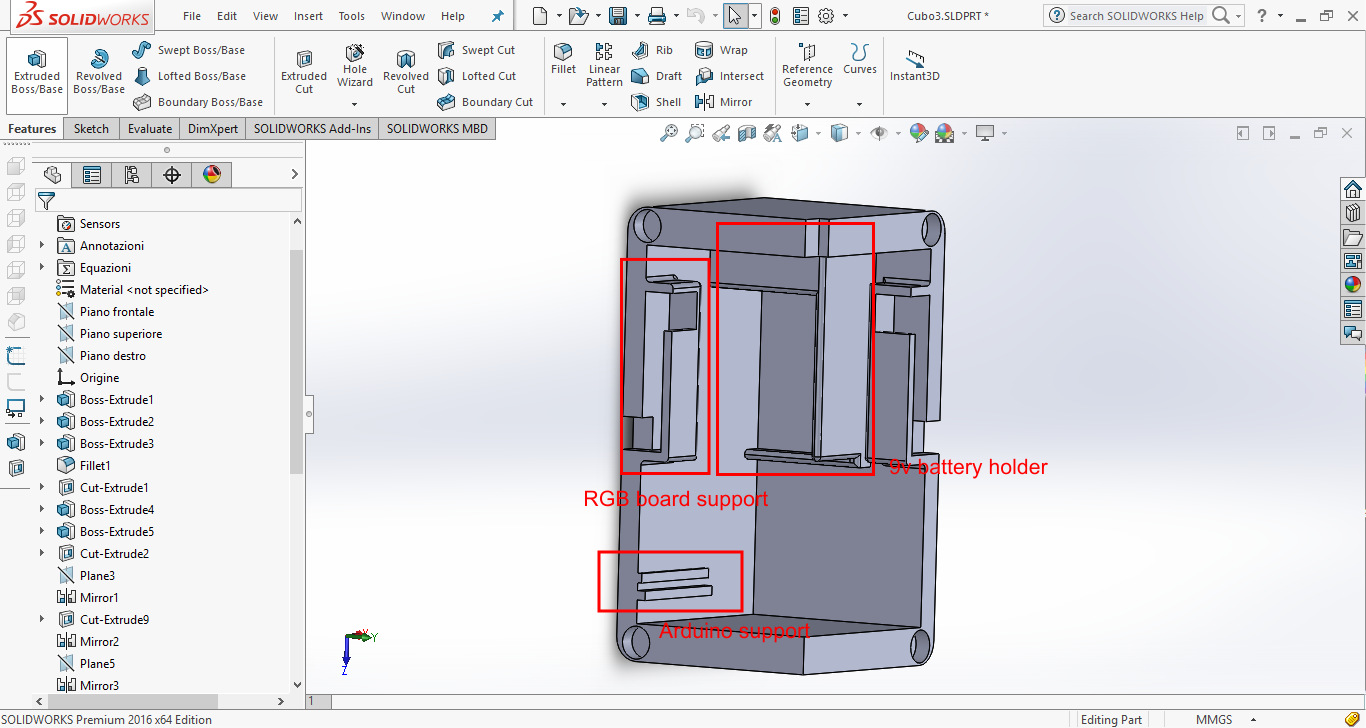1366x728 pixels.
Task: Open the Window menu
Action: pos(403,16)
